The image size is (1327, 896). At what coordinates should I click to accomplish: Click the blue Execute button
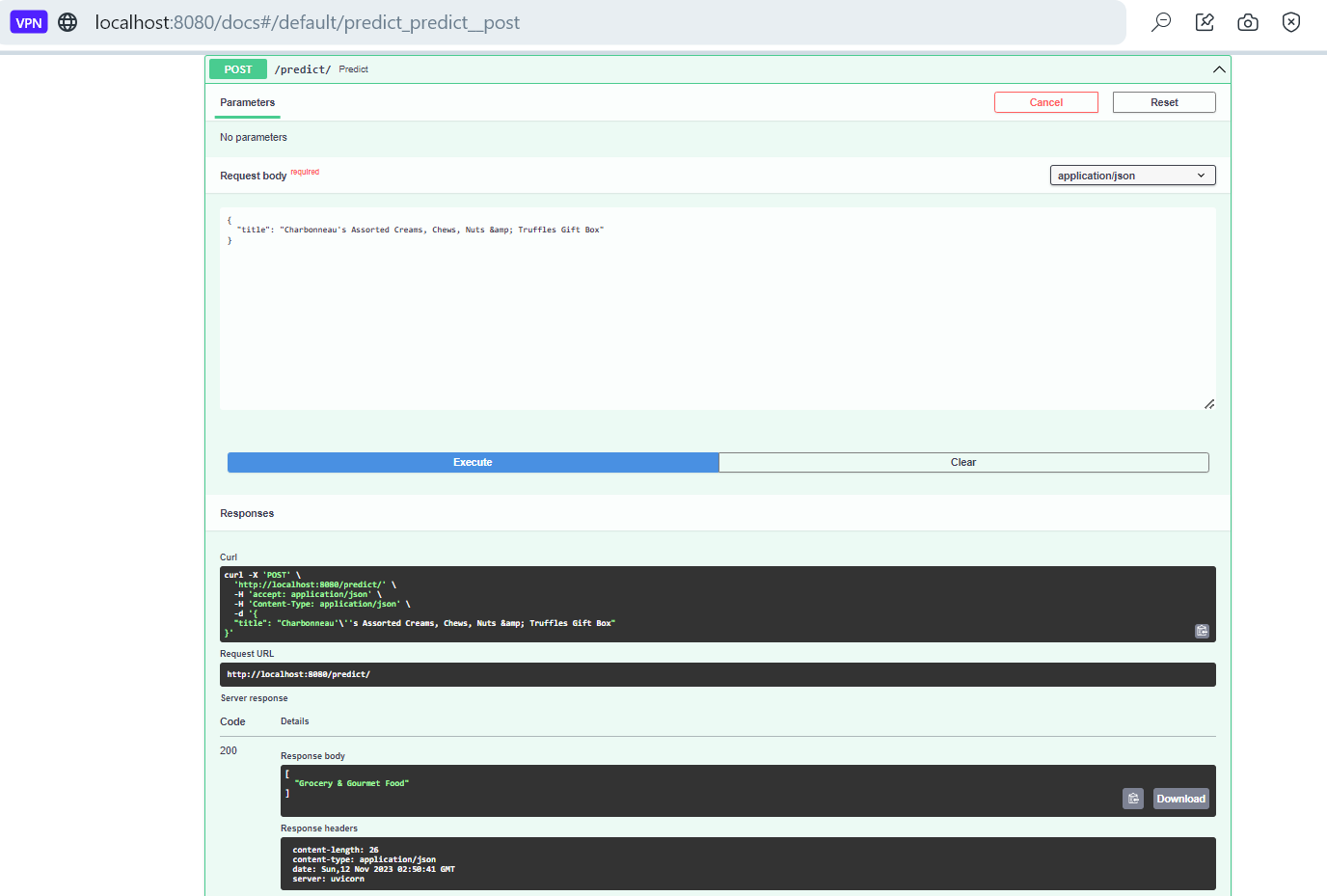(x=473, y=462)
